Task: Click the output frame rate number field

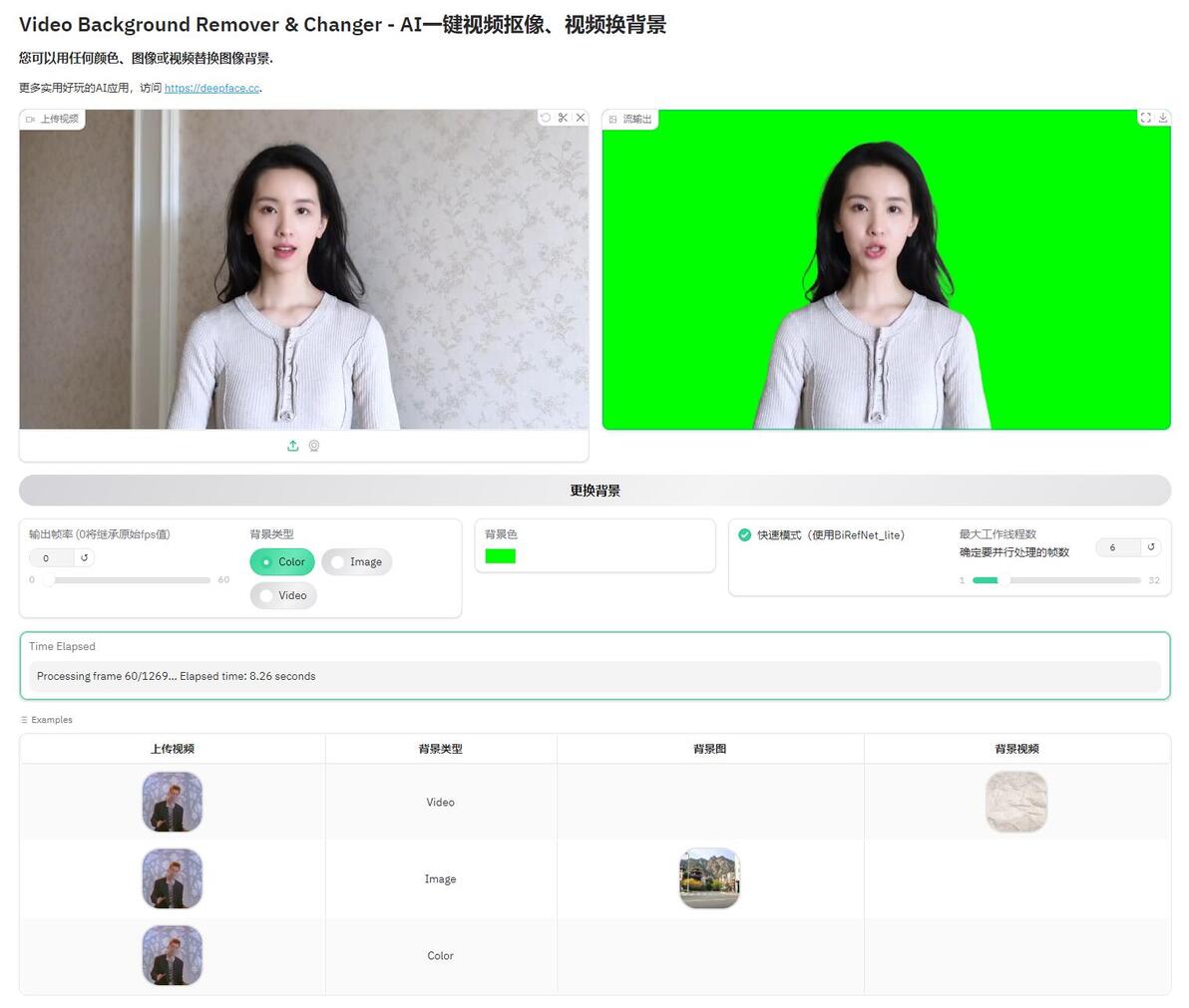Action: coord(52,557)
